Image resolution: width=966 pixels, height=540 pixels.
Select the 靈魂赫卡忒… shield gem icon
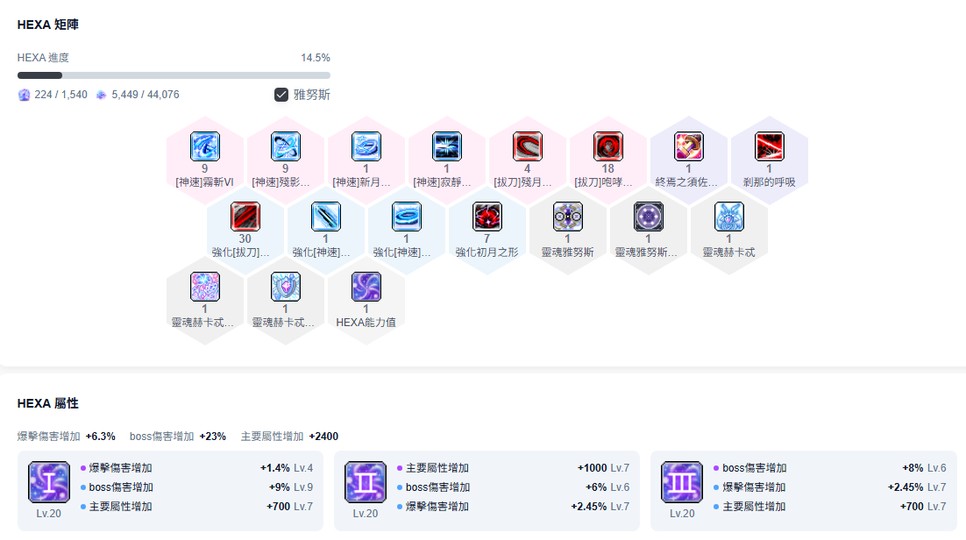click(x=285, y=287)
